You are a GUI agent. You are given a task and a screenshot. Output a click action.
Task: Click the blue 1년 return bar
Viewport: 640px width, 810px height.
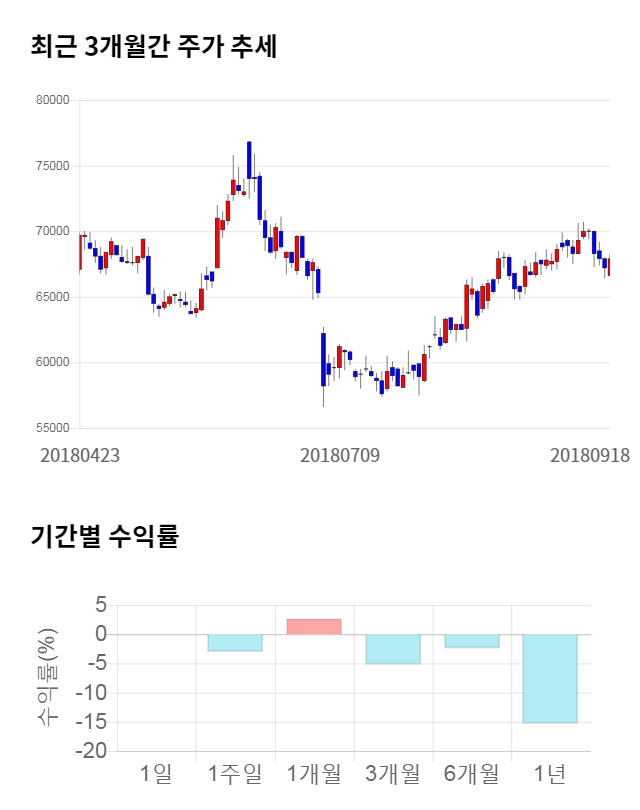tap(550, 678)
